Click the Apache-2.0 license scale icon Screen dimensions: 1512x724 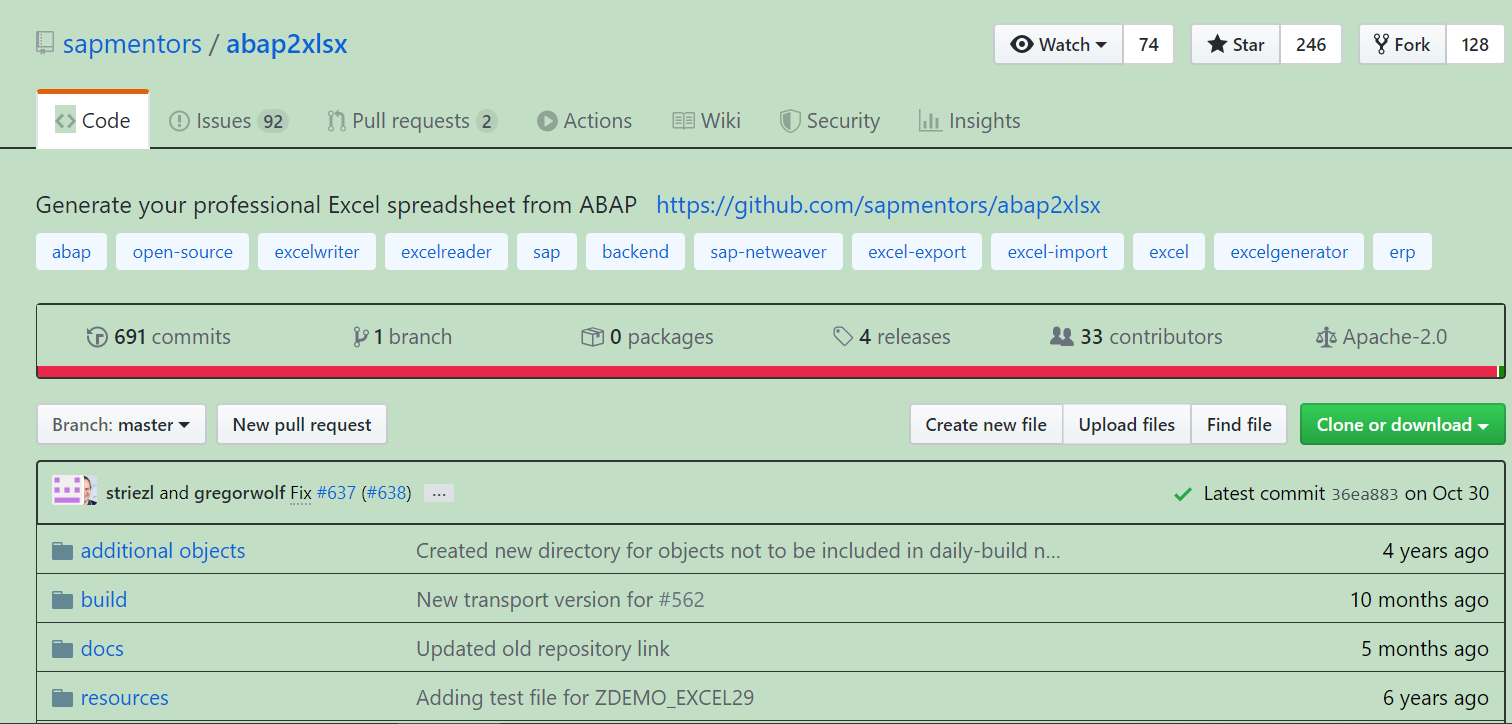[1326, 337]
